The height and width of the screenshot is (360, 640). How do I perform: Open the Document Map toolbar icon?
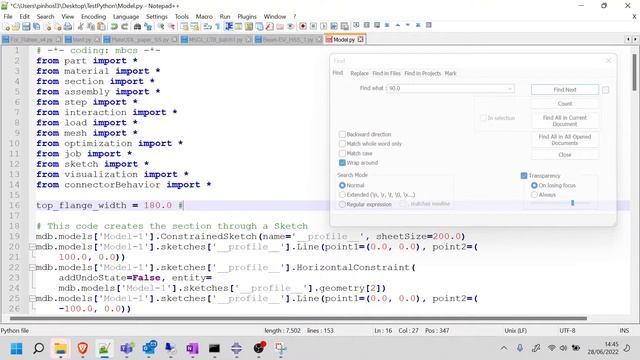249,27
